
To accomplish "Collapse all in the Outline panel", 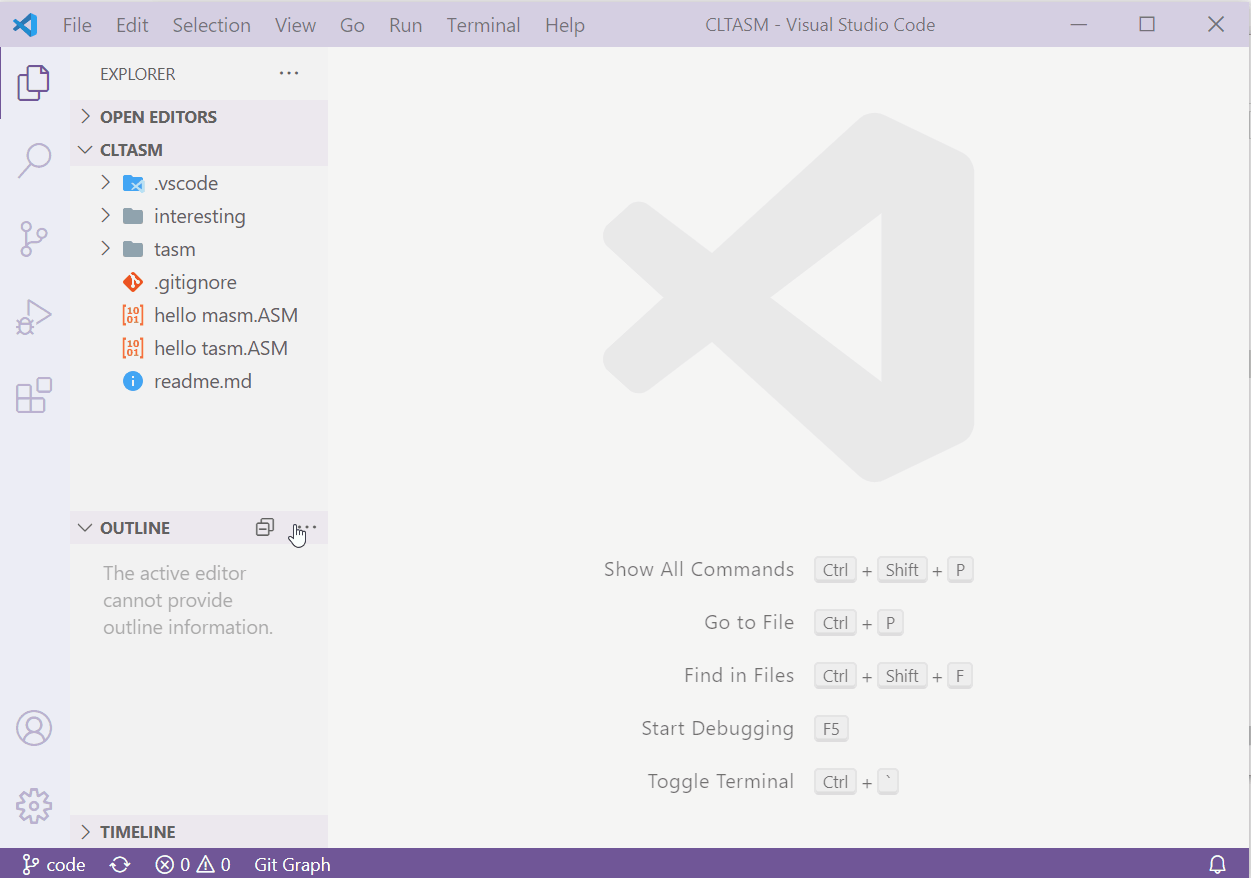I will 265,527.
